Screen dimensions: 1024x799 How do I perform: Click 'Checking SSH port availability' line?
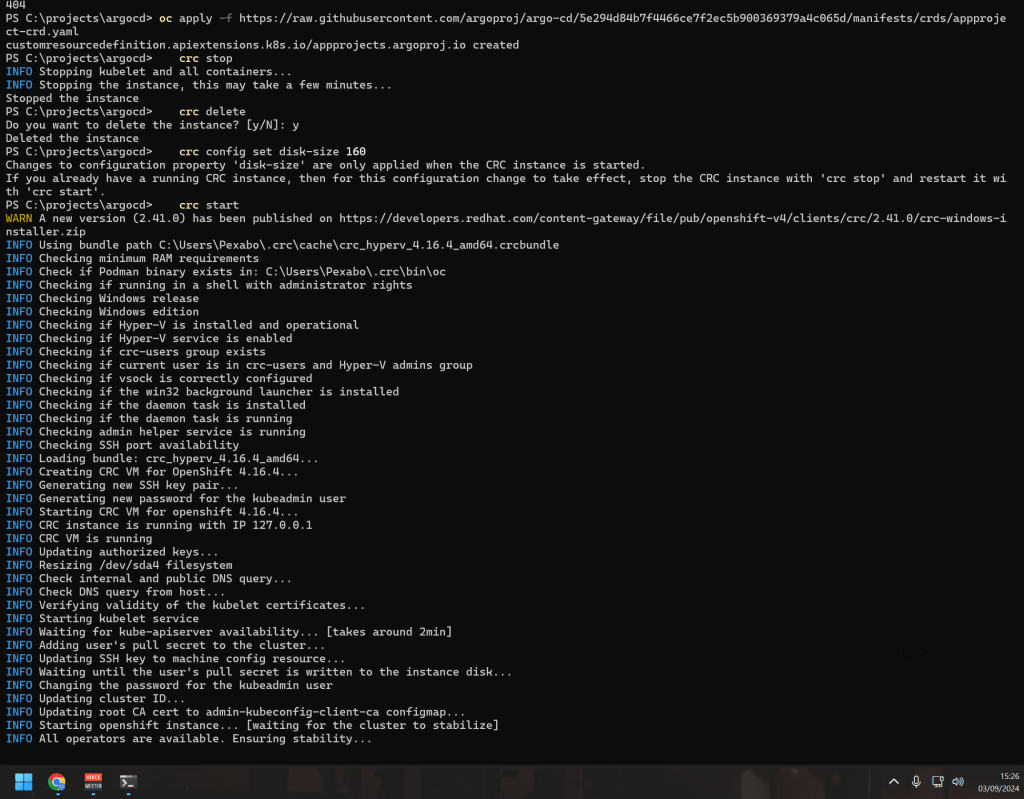coord(122,446)
